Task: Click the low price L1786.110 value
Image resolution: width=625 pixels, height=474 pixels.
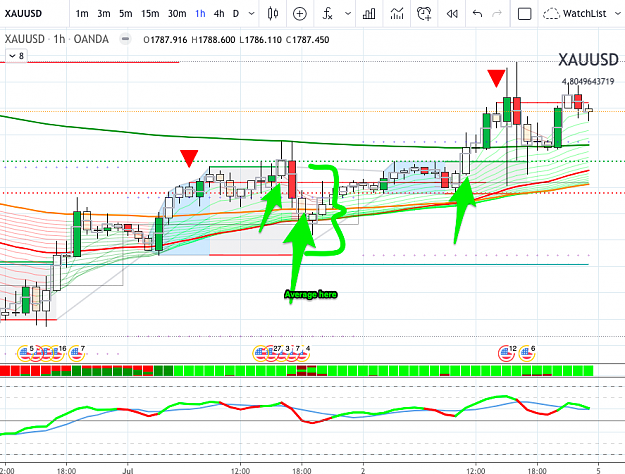Action: pyautogui.click(x=261, y=40)
